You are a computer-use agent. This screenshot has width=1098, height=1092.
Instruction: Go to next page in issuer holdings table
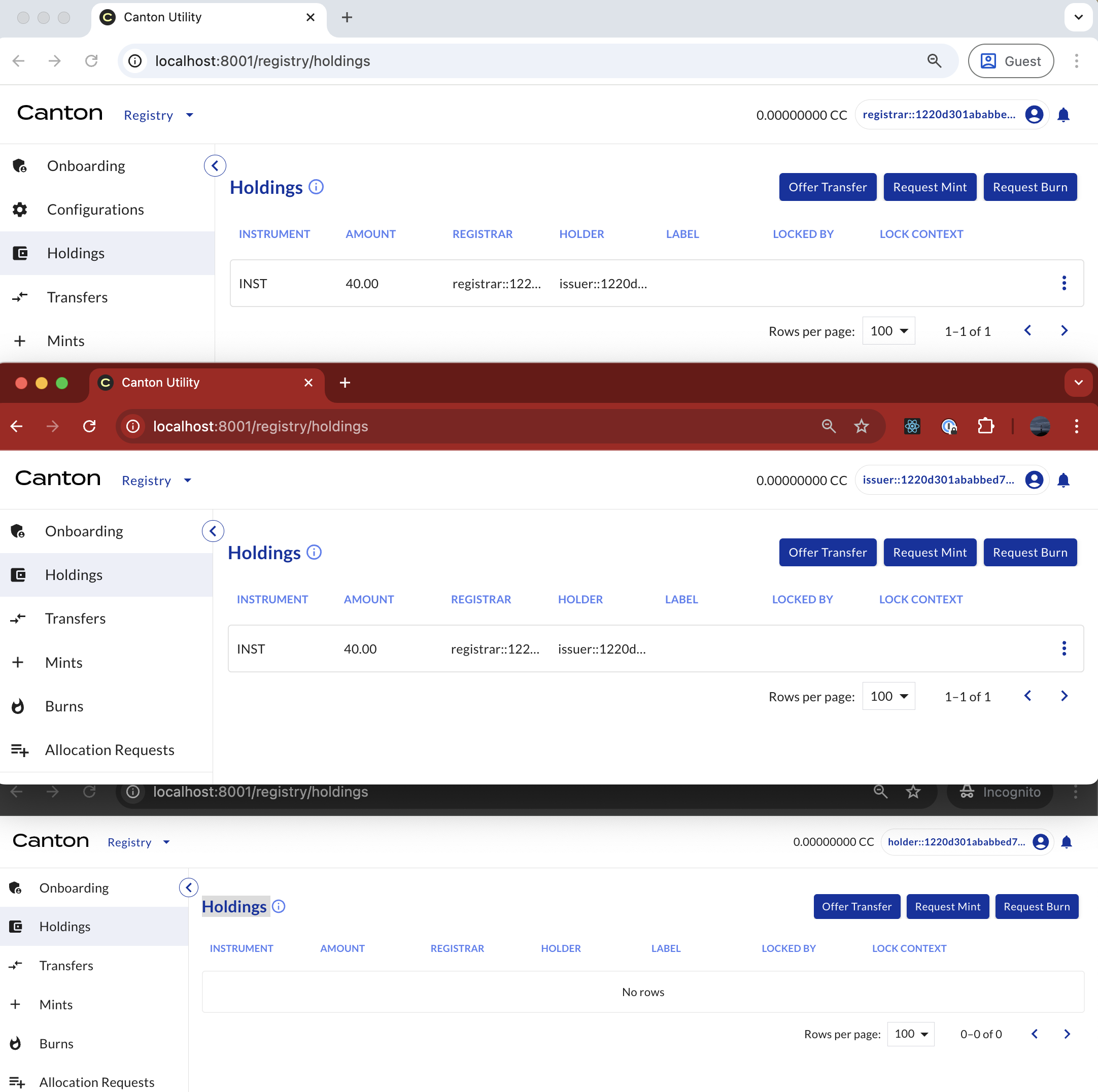click(x=1064, y=696)
